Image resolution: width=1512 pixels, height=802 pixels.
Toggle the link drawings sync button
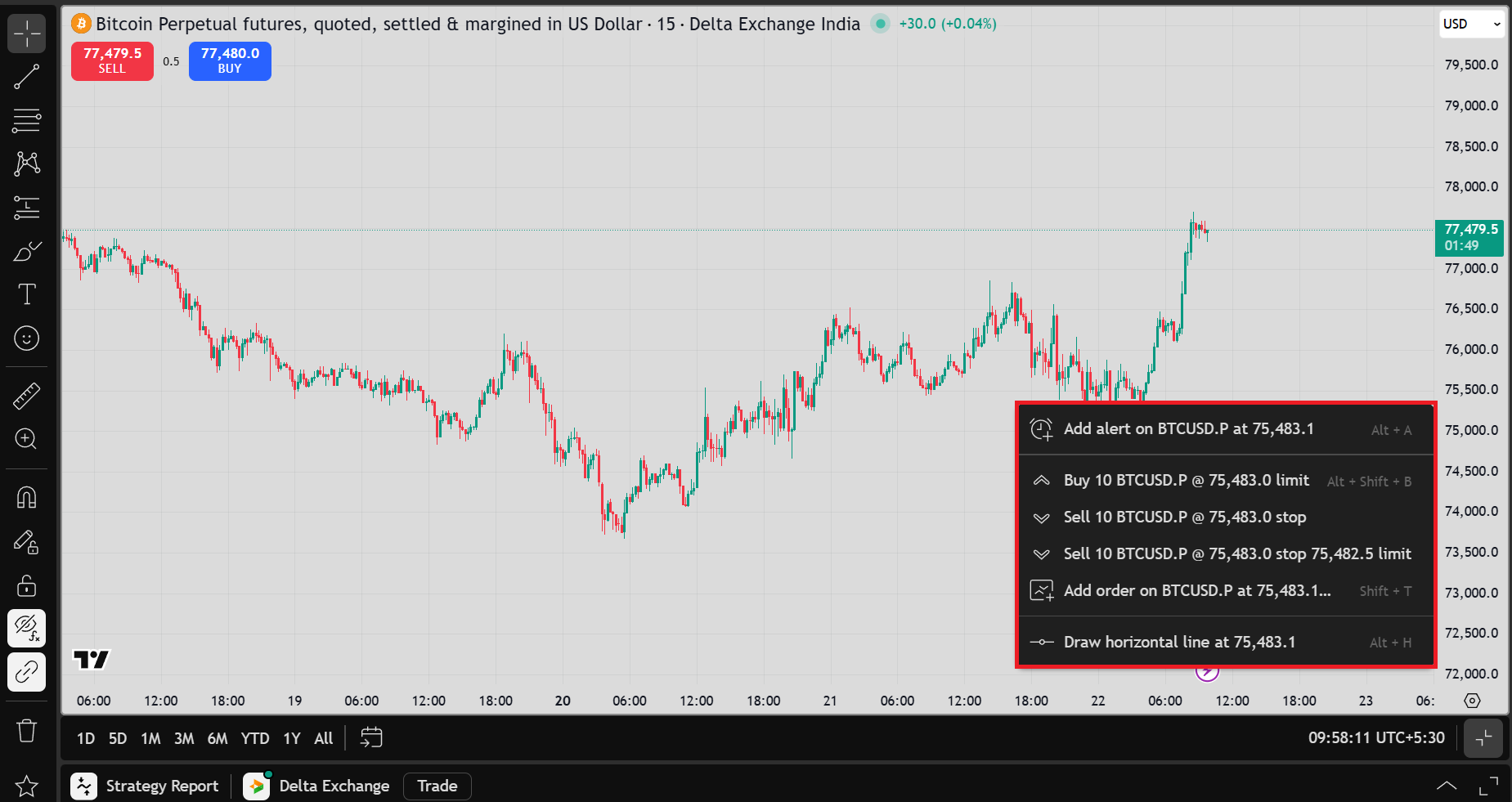tap(26, 671)
